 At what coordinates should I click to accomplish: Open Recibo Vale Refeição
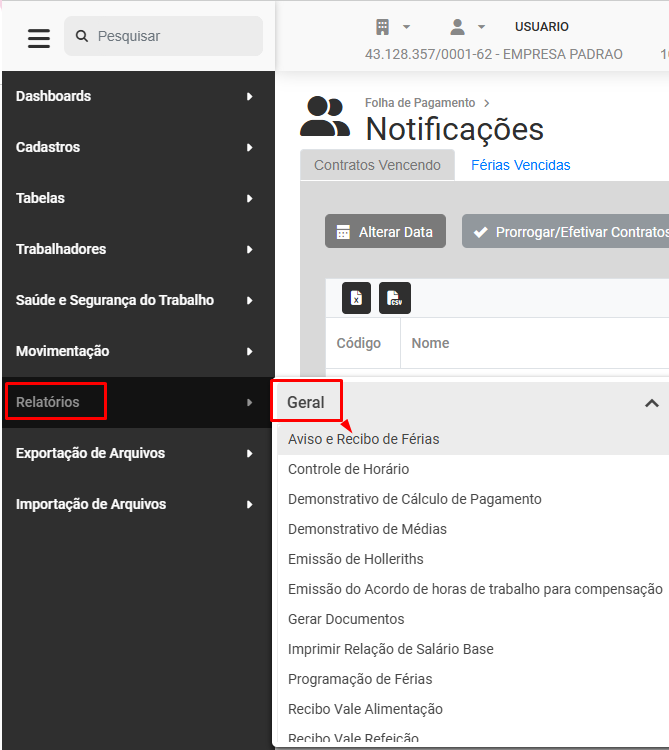[x=353, y=737]
